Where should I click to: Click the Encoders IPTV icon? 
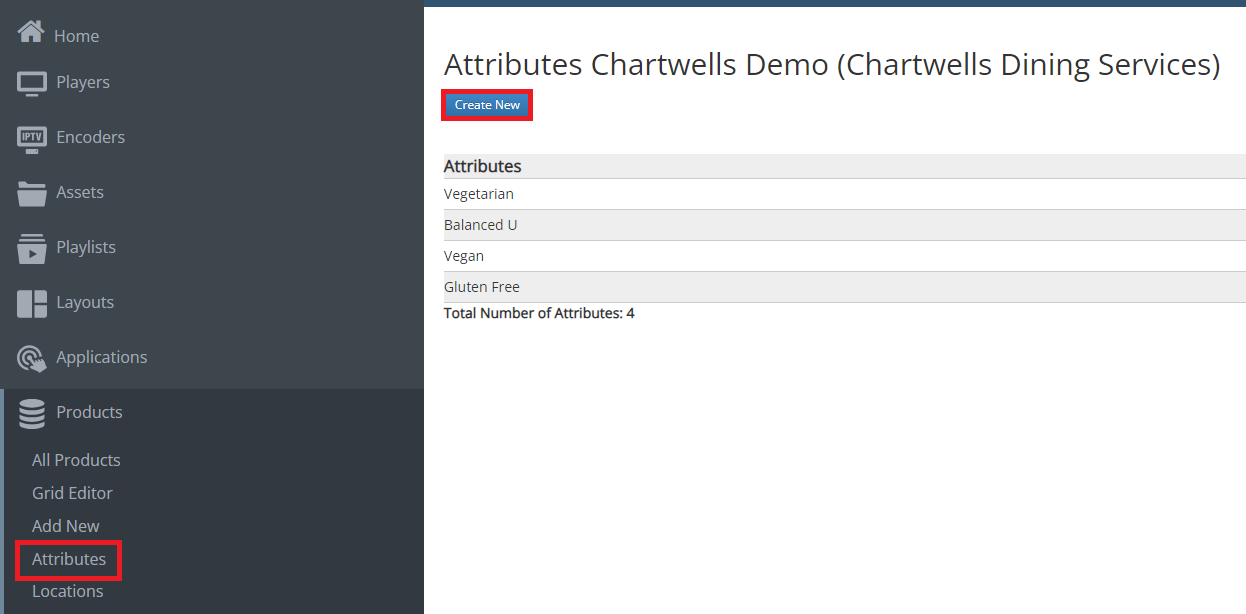tap(32, 138)
